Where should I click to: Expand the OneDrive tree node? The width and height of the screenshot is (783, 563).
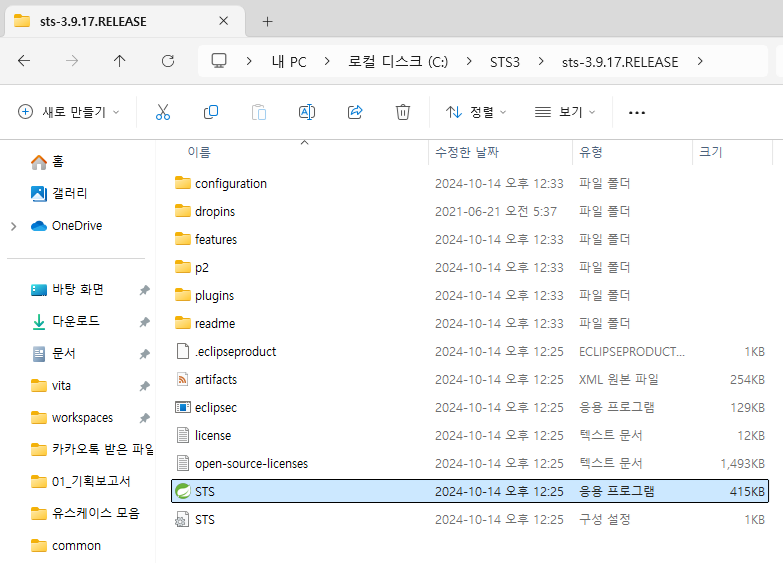point(13,226)
